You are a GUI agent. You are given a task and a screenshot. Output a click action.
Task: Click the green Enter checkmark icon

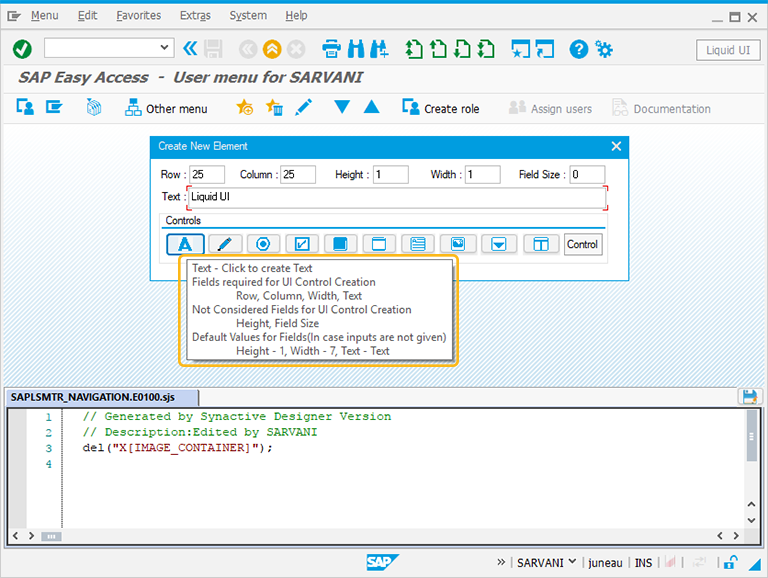point(22,49)
